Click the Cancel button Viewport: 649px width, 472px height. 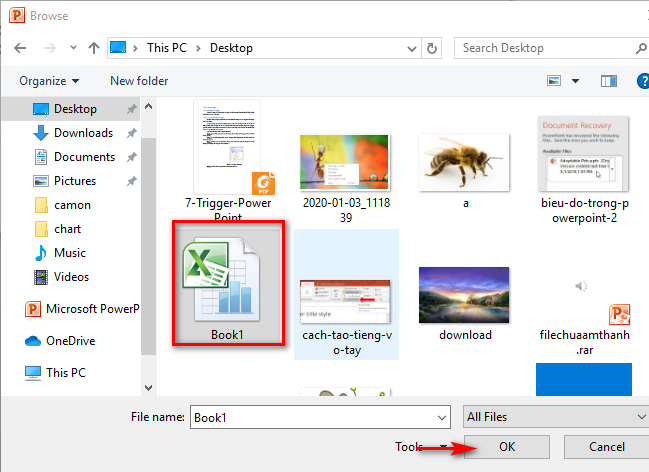(606, 446)
